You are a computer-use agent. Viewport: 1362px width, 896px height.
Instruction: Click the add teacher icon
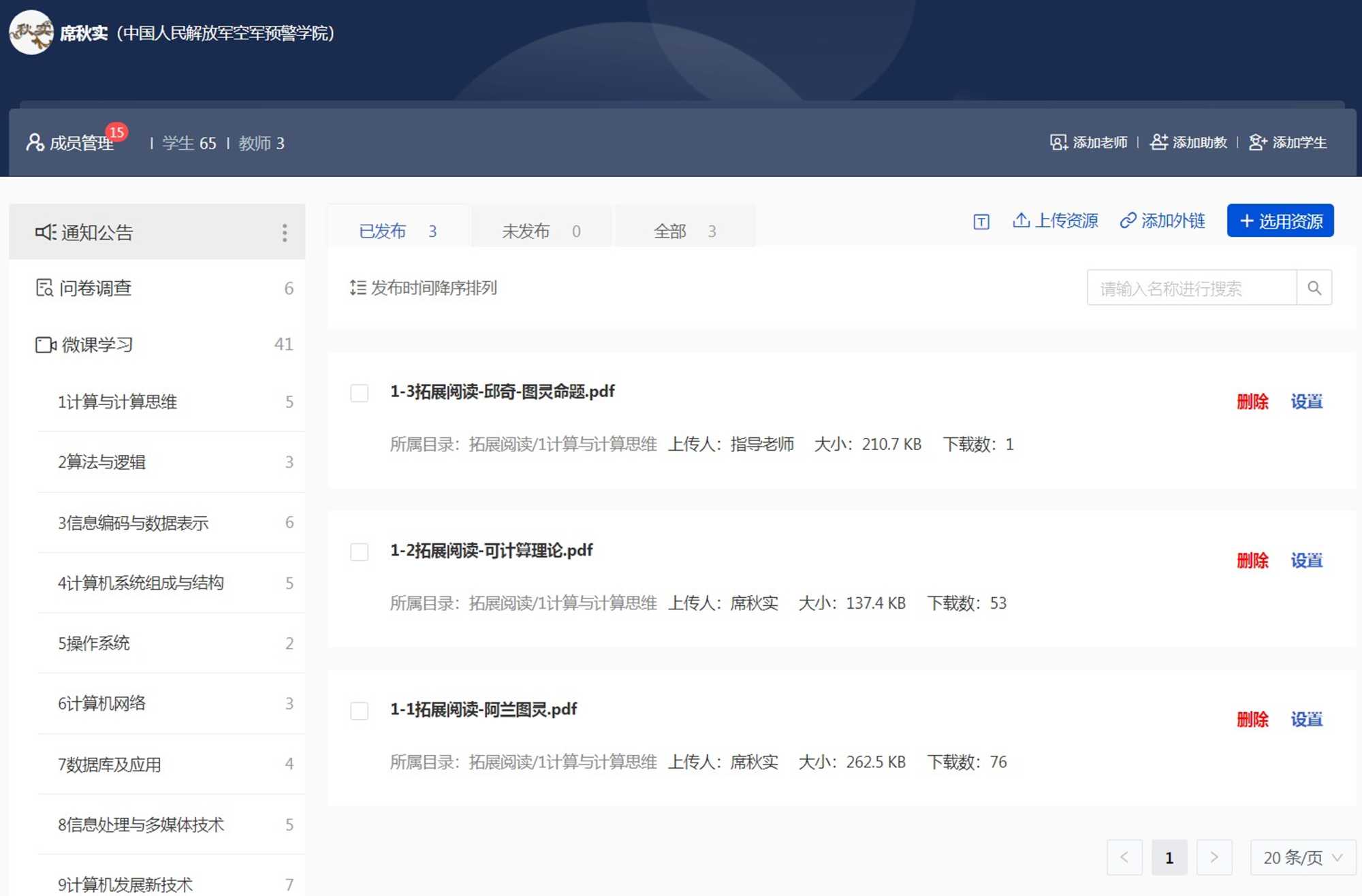click(x=1058, y=142)
